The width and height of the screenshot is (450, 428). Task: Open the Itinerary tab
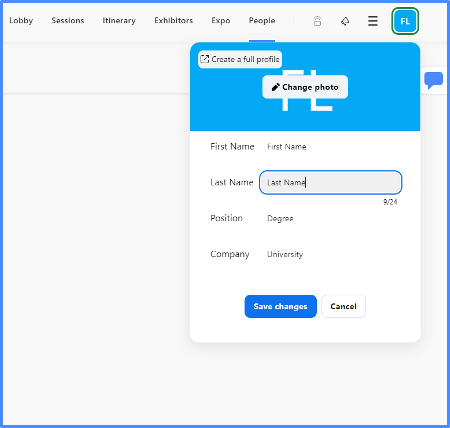pyautogui.click(x=119, y=21)
